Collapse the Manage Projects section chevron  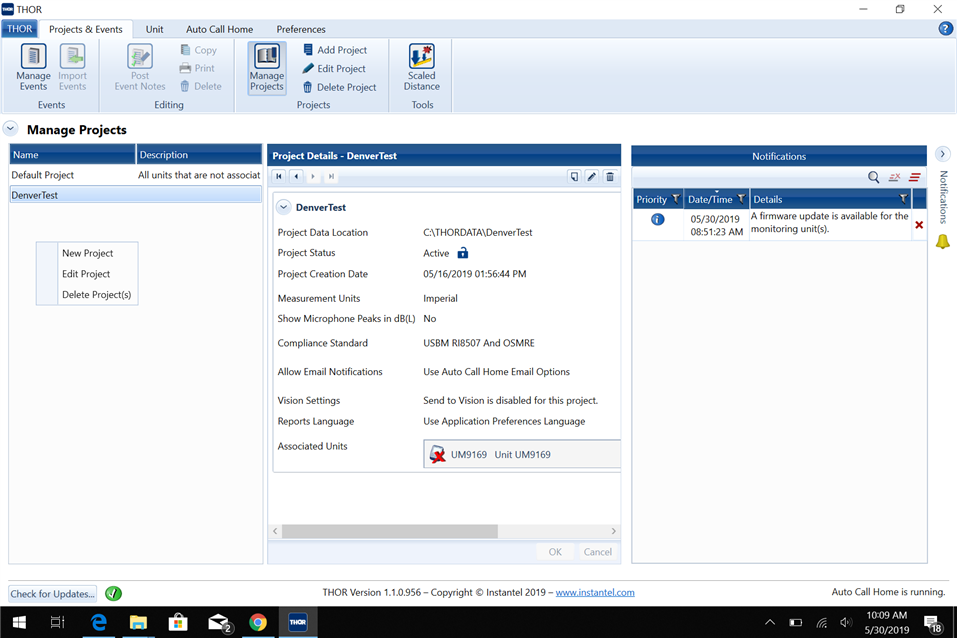[x=10, y=129]
